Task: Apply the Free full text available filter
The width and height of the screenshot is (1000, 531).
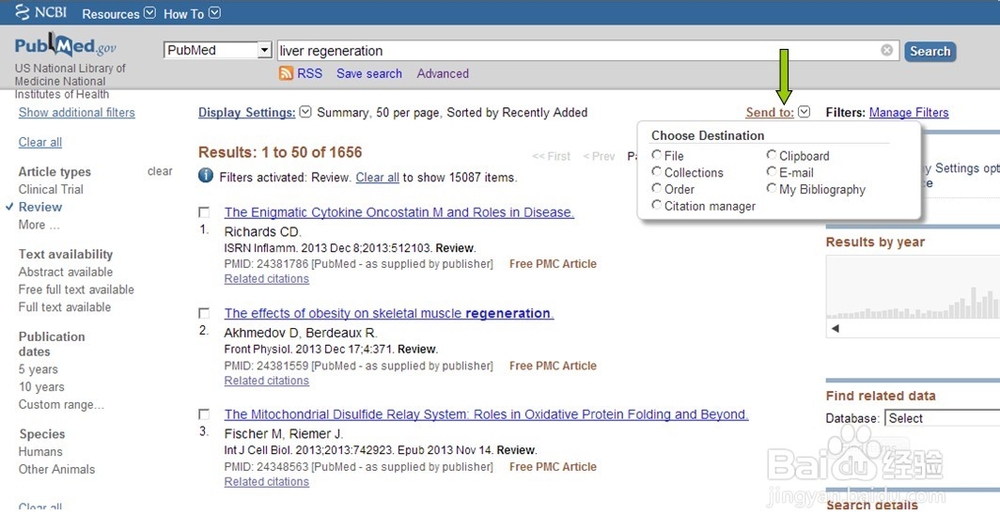Action: tap(77, 289)
